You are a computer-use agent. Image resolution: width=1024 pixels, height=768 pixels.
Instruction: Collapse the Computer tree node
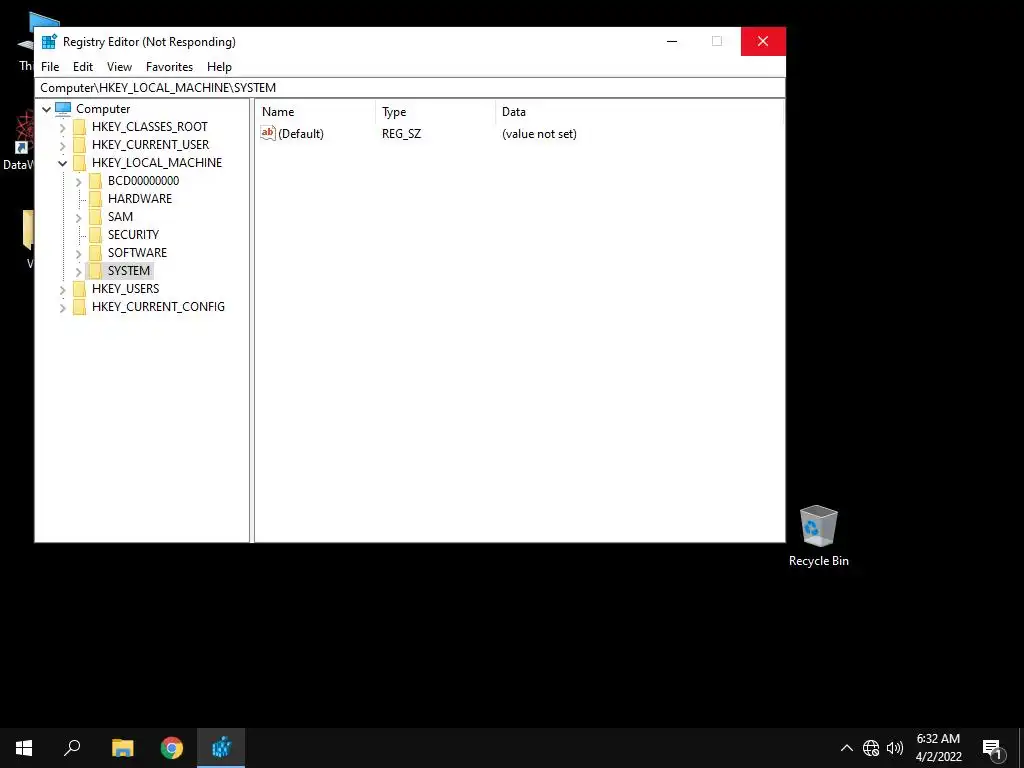pyautogui.click(x=46, y=109)
